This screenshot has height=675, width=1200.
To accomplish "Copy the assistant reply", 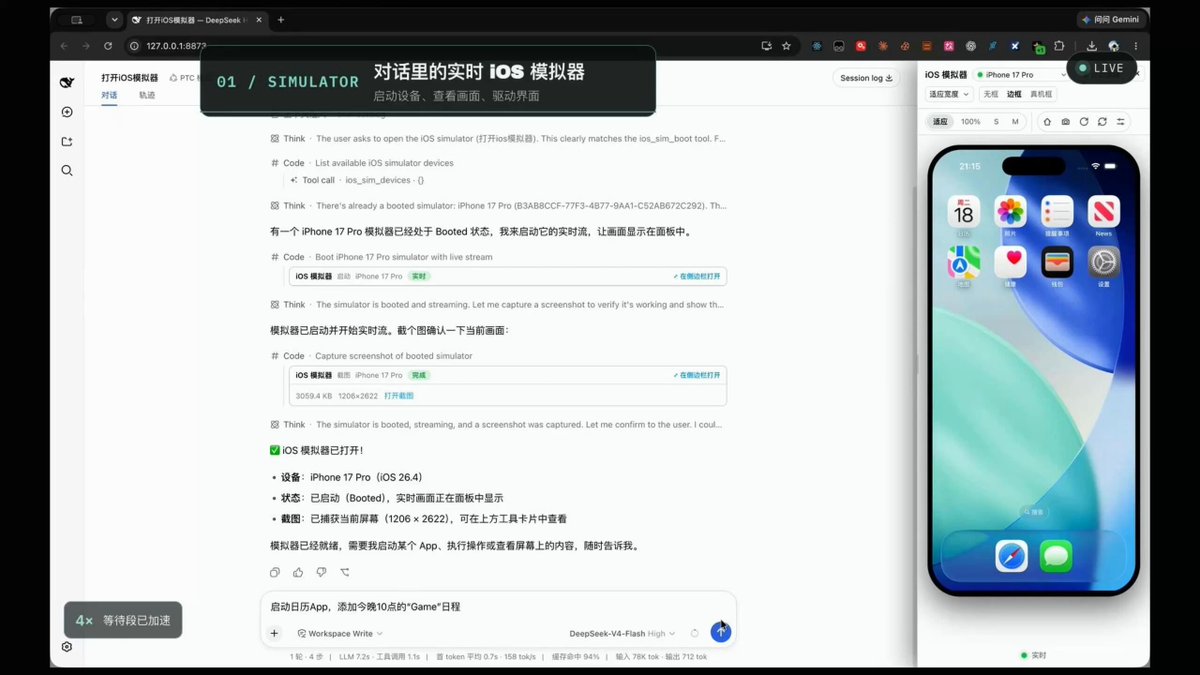I will pyautogui.click(x=275, y=572).
